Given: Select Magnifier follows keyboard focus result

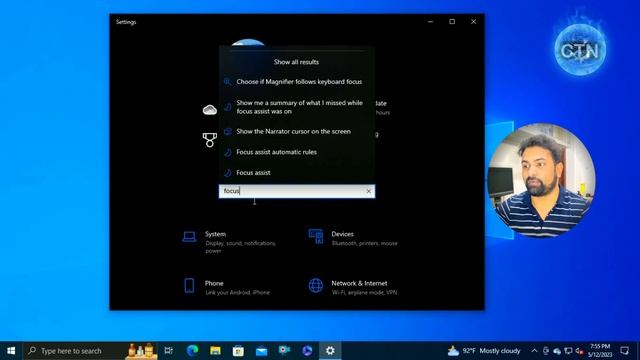Looking at the screenshot, I should pos(297,82).
